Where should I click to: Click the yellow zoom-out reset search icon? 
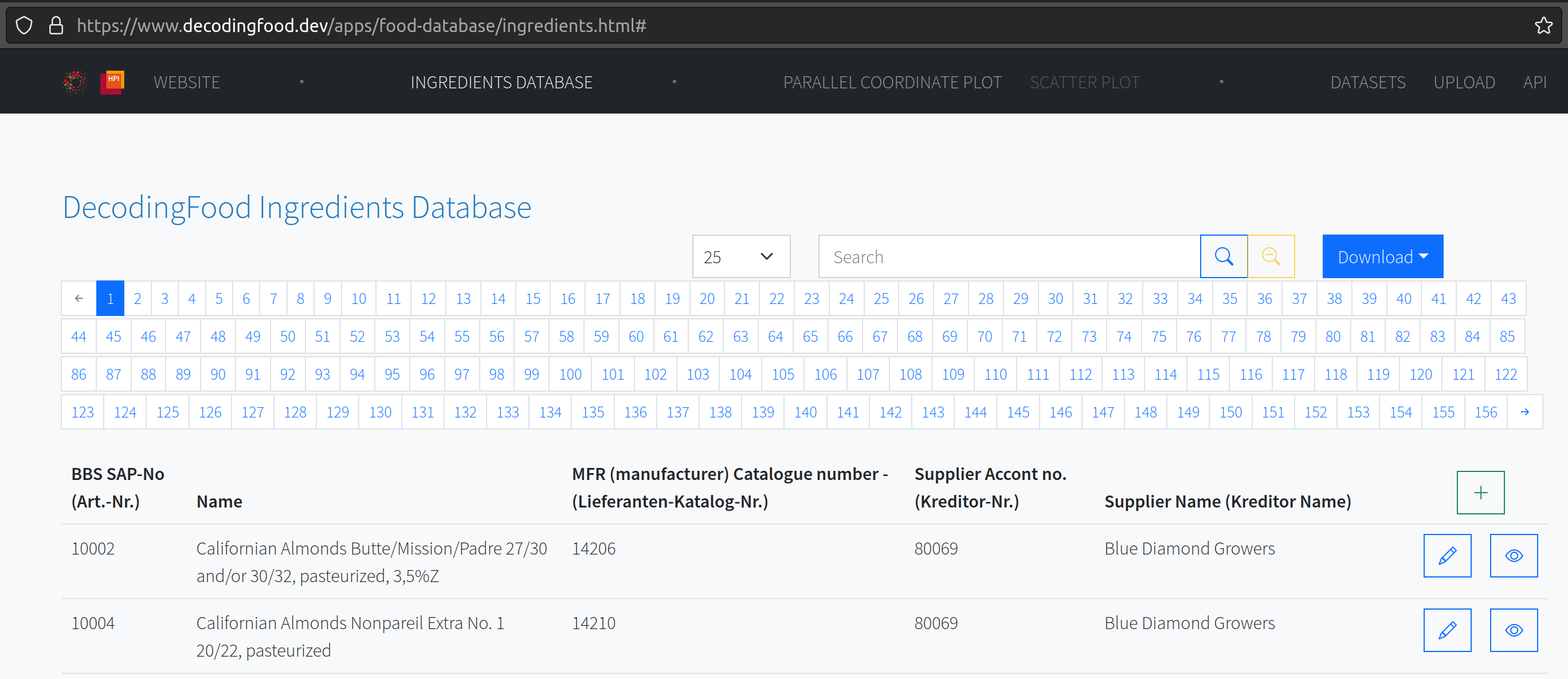1271,256
